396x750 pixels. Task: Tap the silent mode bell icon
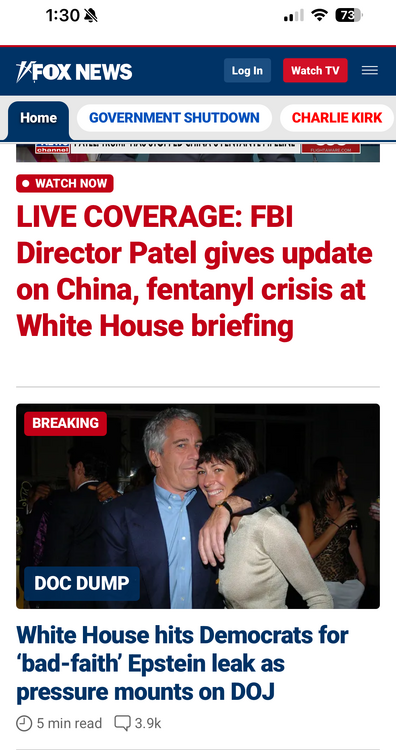pyautogui.click(x=90, y=16)
